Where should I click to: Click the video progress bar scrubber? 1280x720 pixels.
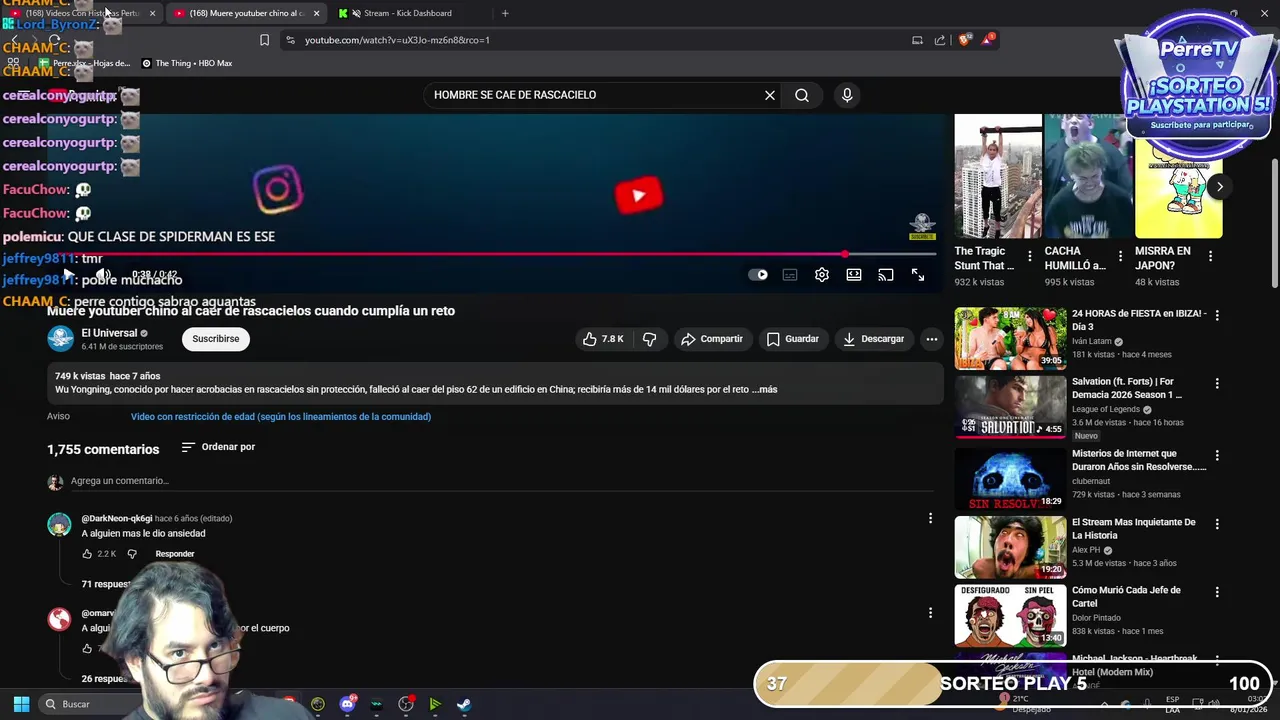(845, 254)
